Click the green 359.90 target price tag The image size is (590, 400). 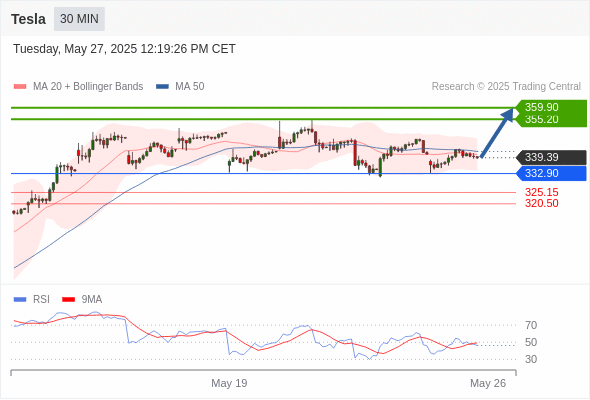click(x=552, y=107)
